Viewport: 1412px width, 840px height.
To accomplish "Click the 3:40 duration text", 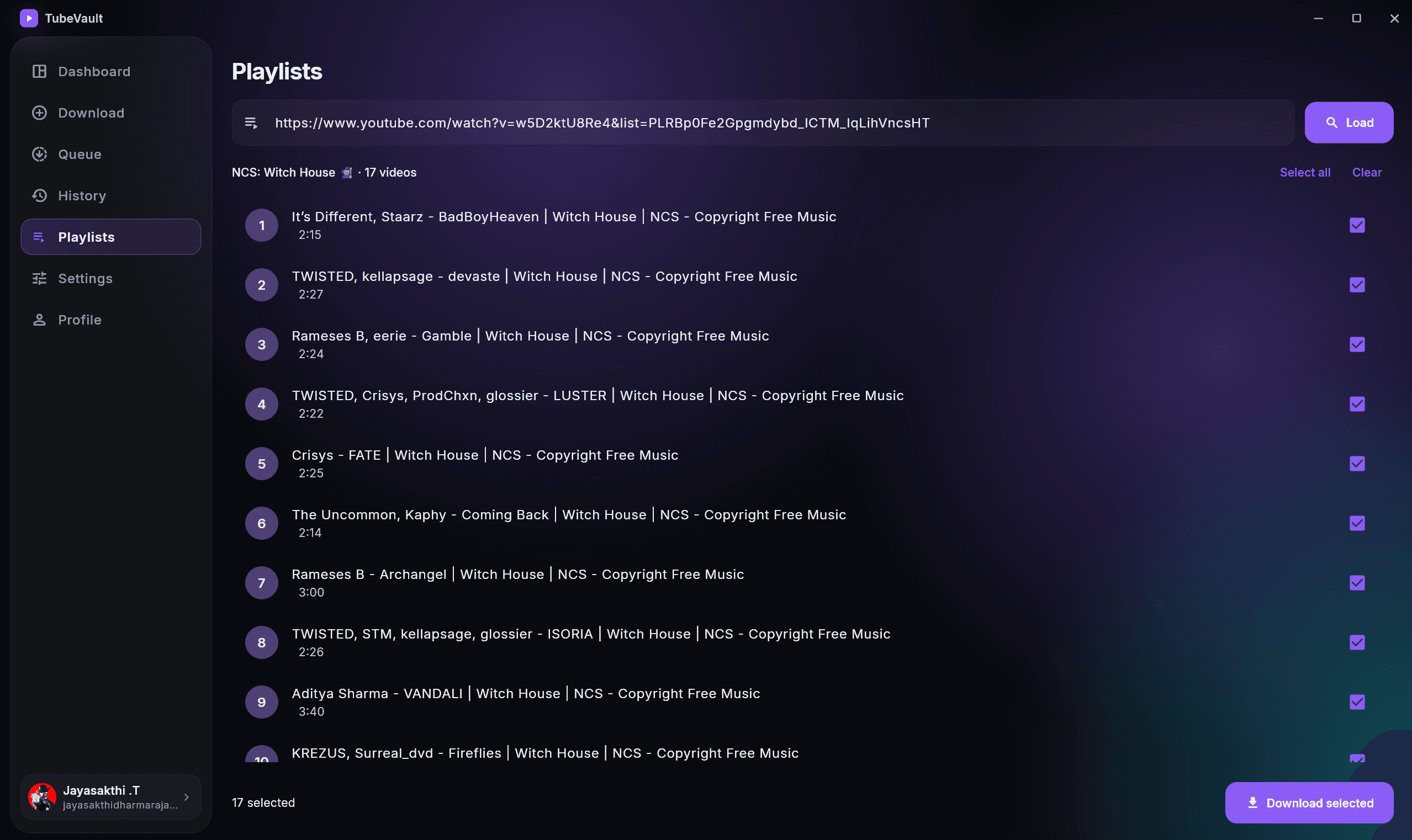I will [311, 711].
